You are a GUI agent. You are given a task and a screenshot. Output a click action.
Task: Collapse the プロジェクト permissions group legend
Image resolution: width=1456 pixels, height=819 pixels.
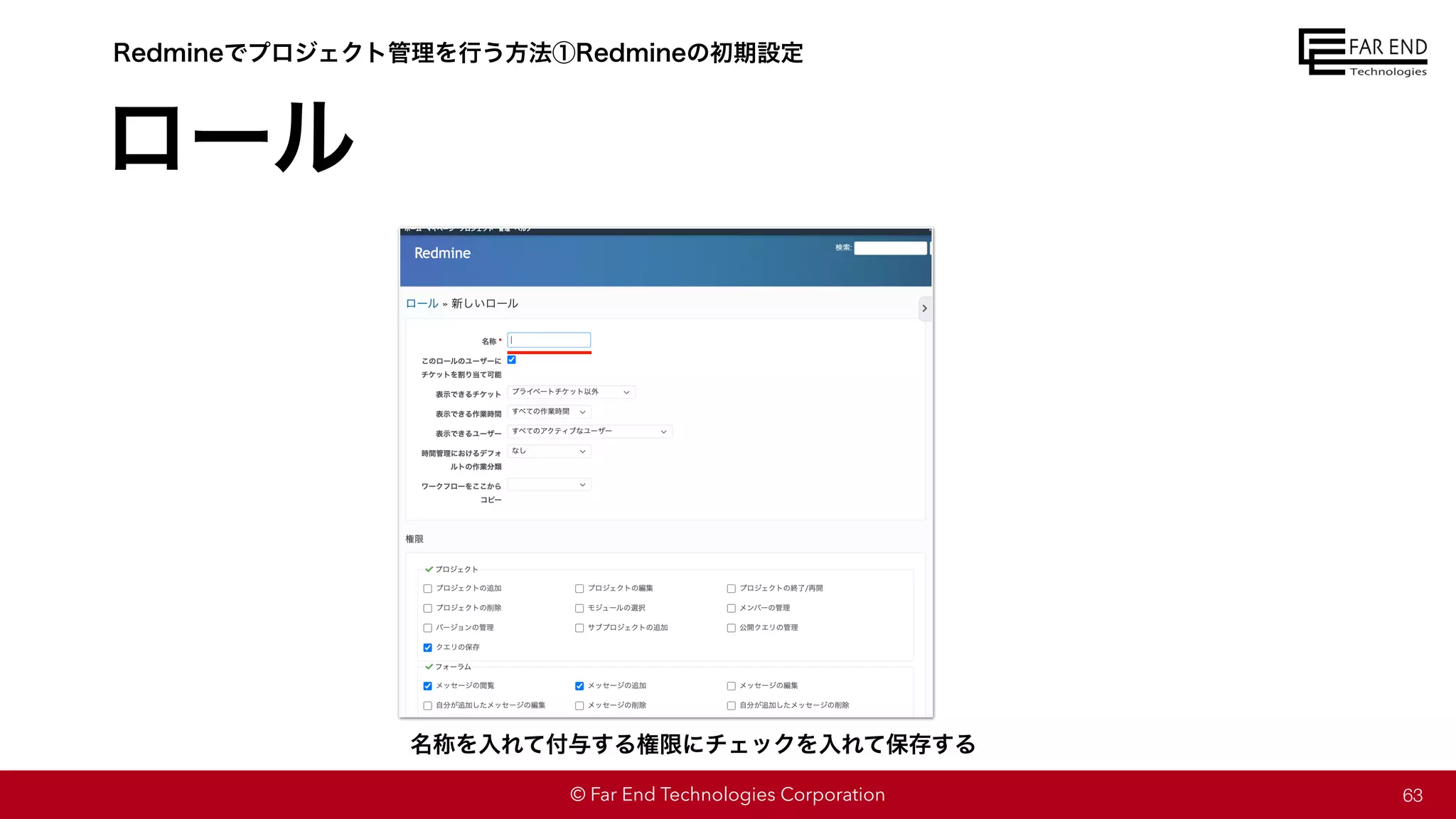point(456,569)
